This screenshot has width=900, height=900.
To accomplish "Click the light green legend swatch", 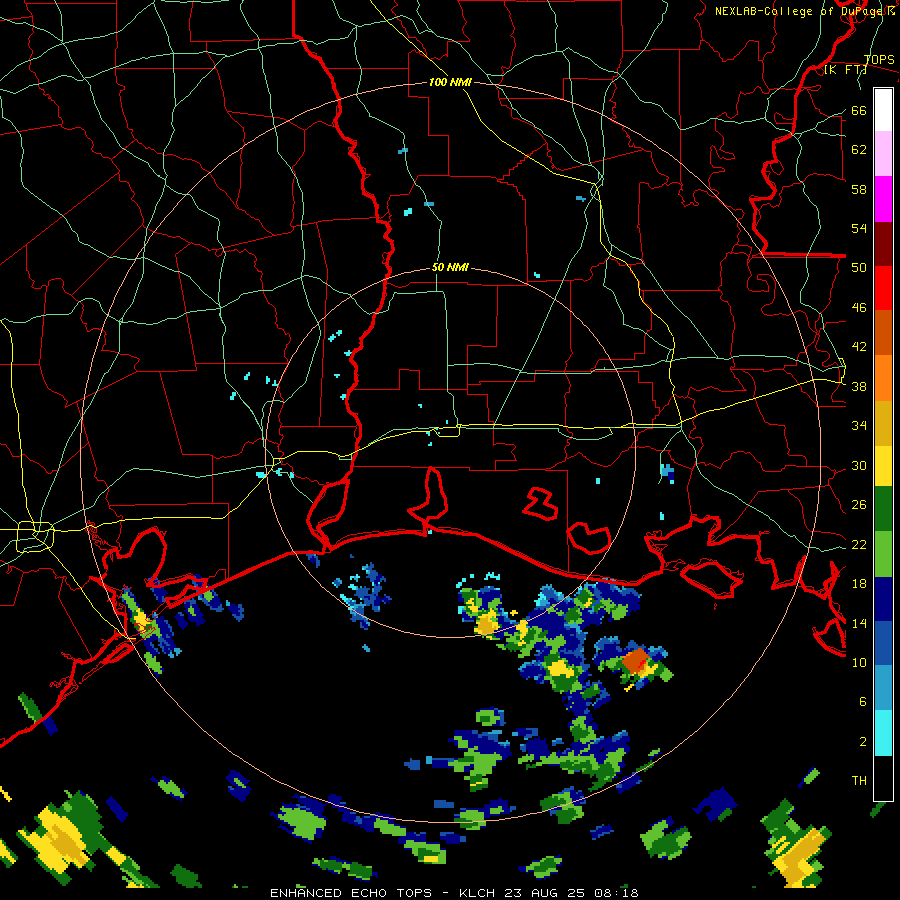I will click(883, 553).
